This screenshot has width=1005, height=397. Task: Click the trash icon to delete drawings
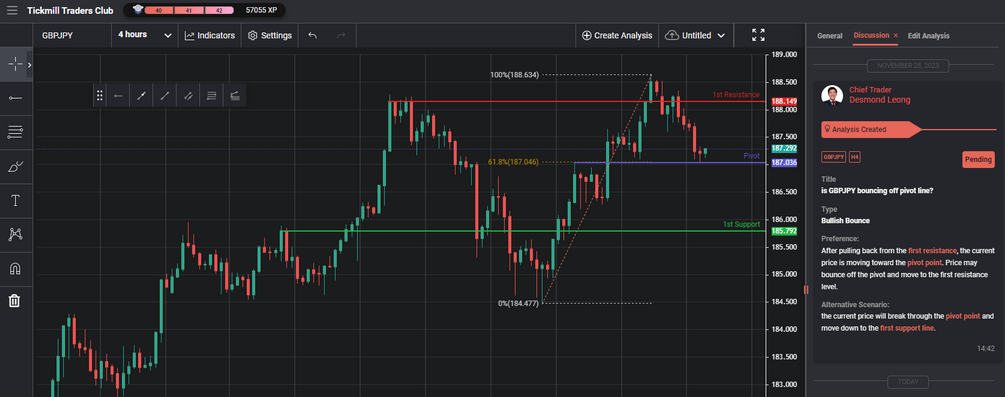click(15, 300)
